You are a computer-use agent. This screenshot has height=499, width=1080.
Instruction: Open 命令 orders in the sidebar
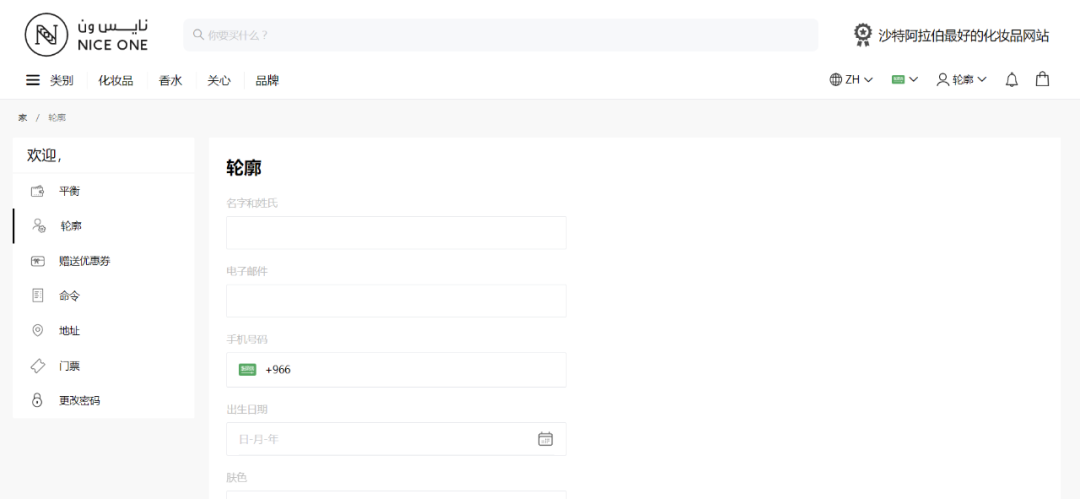[x=69, y=296]
